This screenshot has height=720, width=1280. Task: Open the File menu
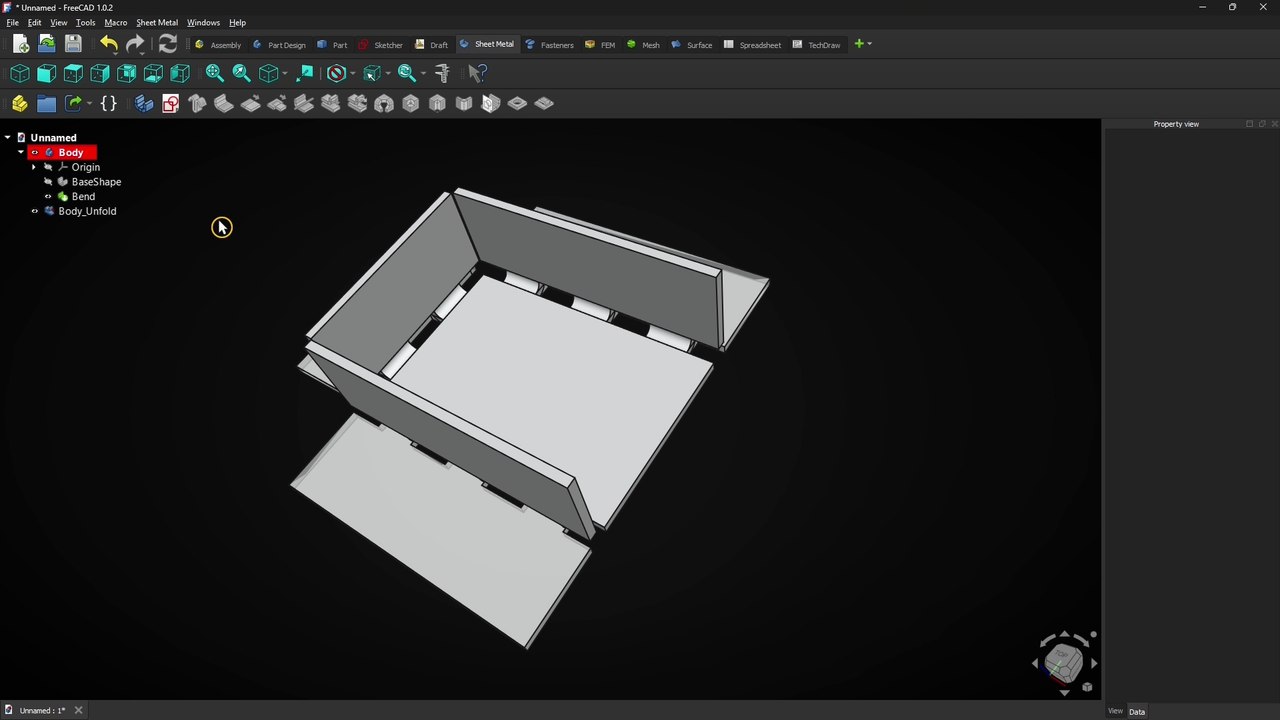point(12,22)
